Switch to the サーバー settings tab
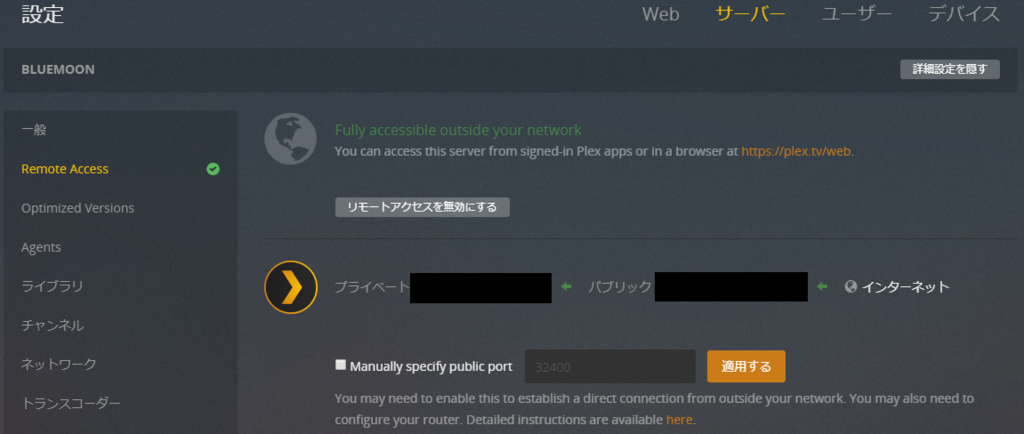 [750, 14]
